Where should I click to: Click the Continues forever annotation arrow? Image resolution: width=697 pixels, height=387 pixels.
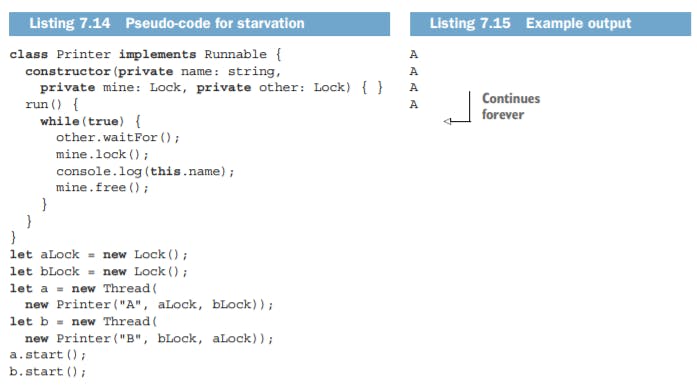(x=457, y=108)
